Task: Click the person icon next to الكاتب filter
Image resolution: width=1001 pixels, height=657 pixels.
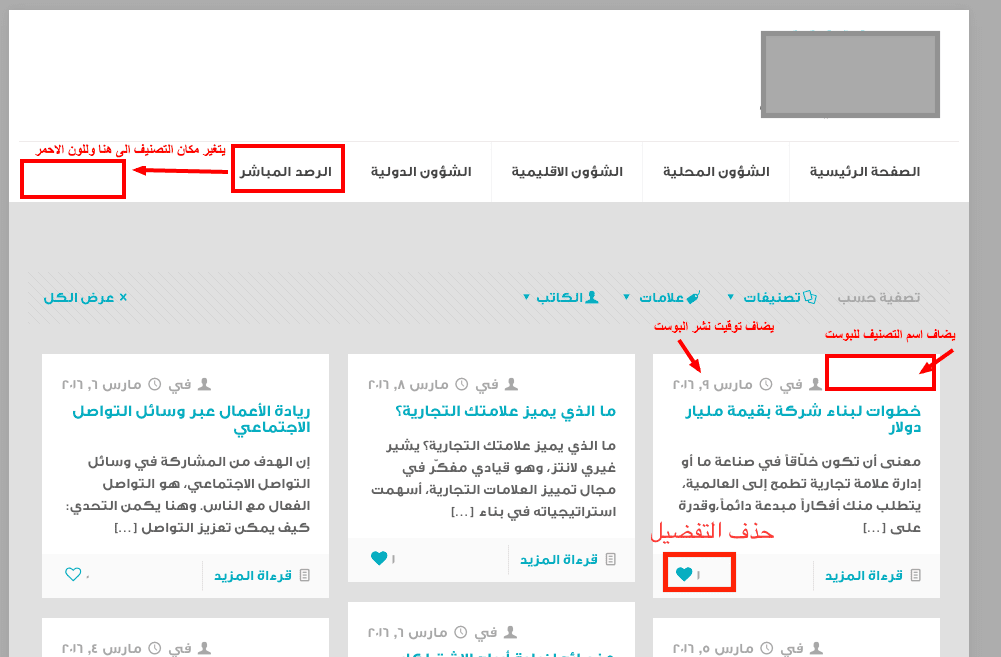Action: pyautogui.click(x=592, y=297)
